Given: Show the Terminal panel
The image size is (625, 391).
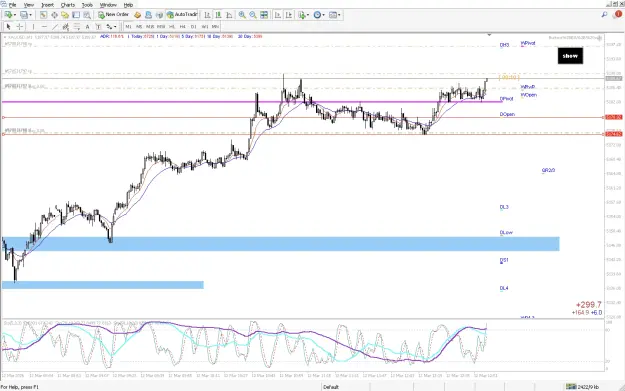Looking at the screenshot, I should point(76,15).
